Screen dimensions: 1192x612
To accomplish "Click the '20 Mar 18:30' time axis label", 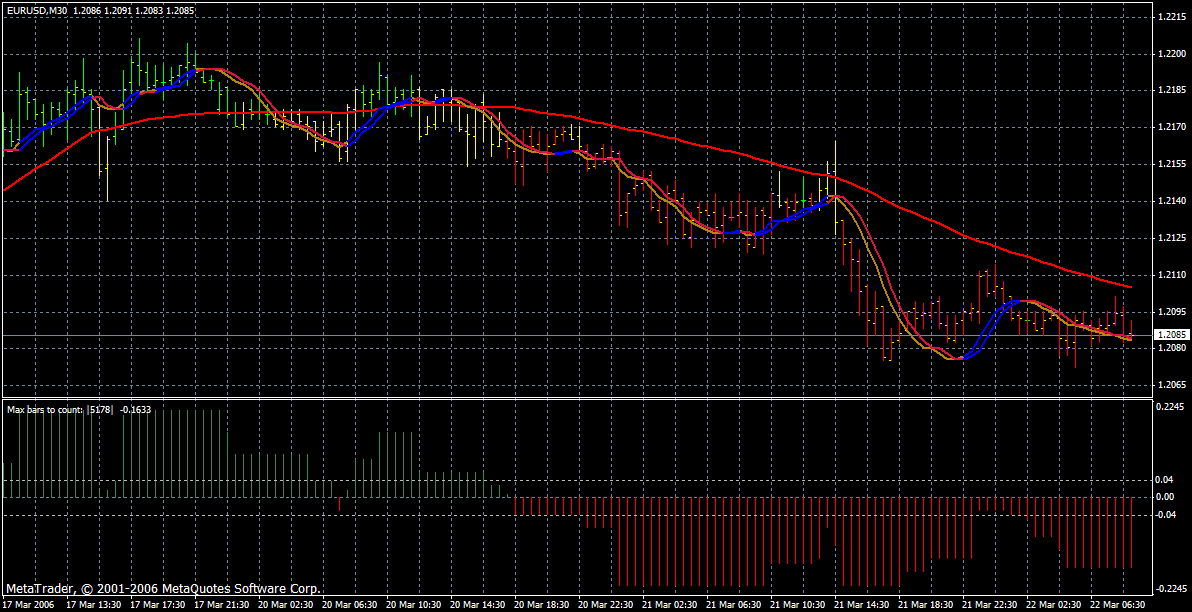I will [541, 605].
